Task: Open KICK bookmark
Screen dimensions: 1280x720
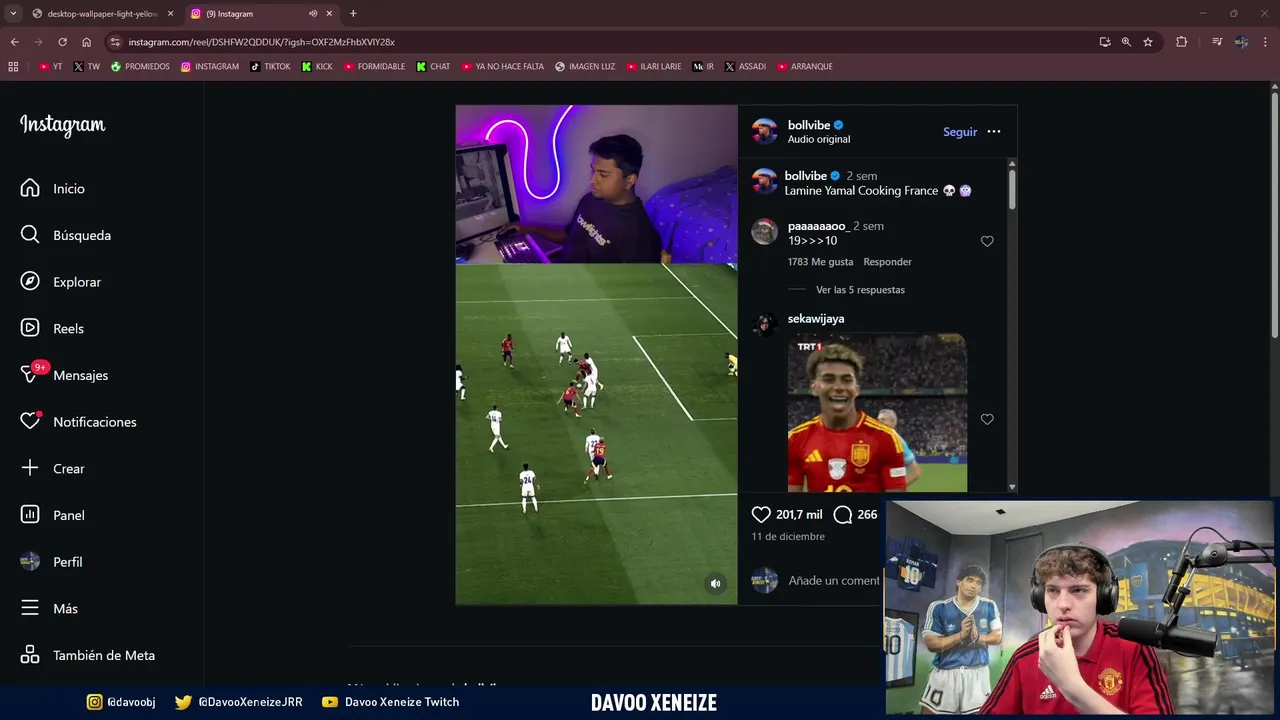Action: click(x=317, y=67)
